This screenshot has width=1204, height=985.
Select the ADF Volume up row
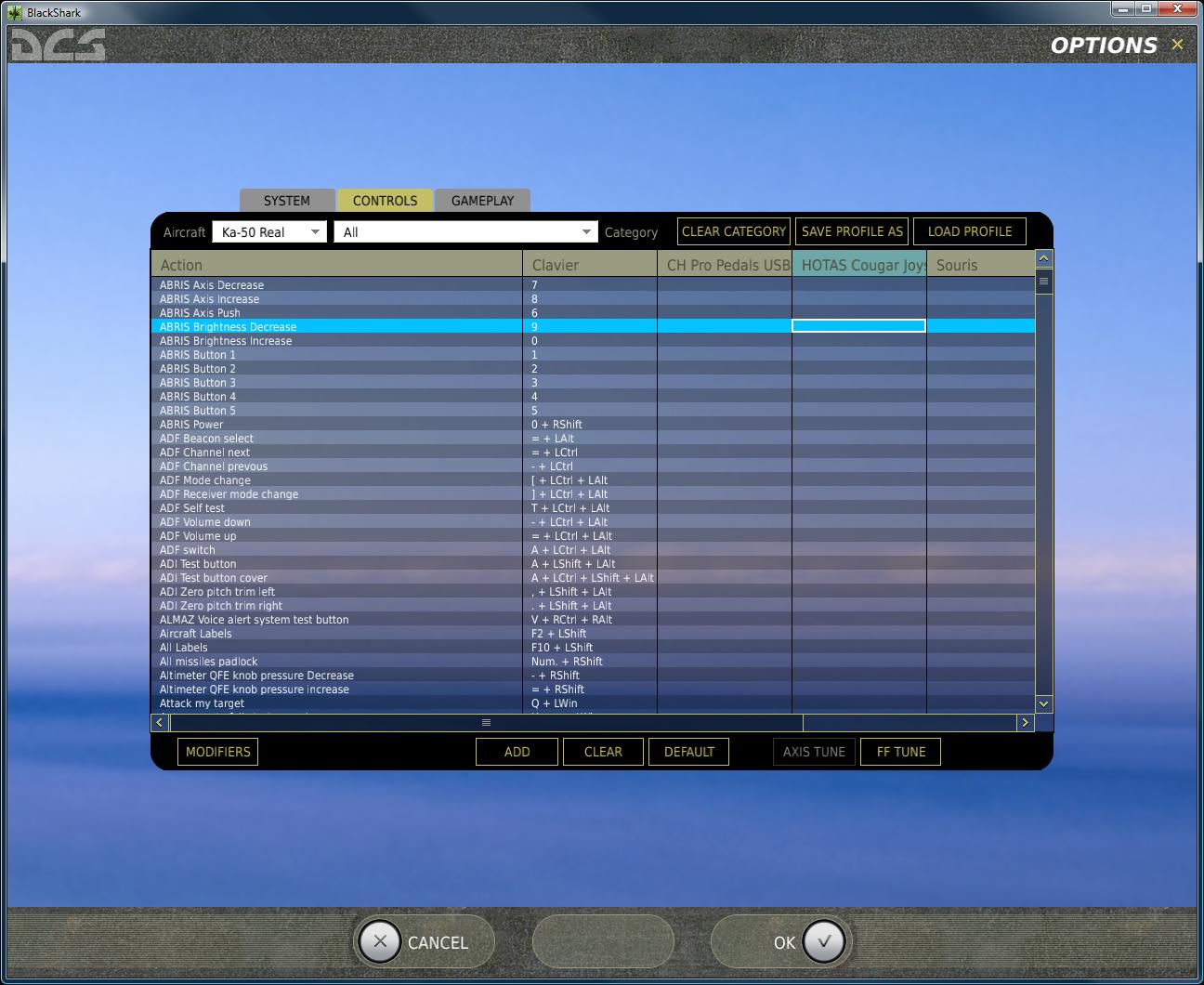coord(593,536)
